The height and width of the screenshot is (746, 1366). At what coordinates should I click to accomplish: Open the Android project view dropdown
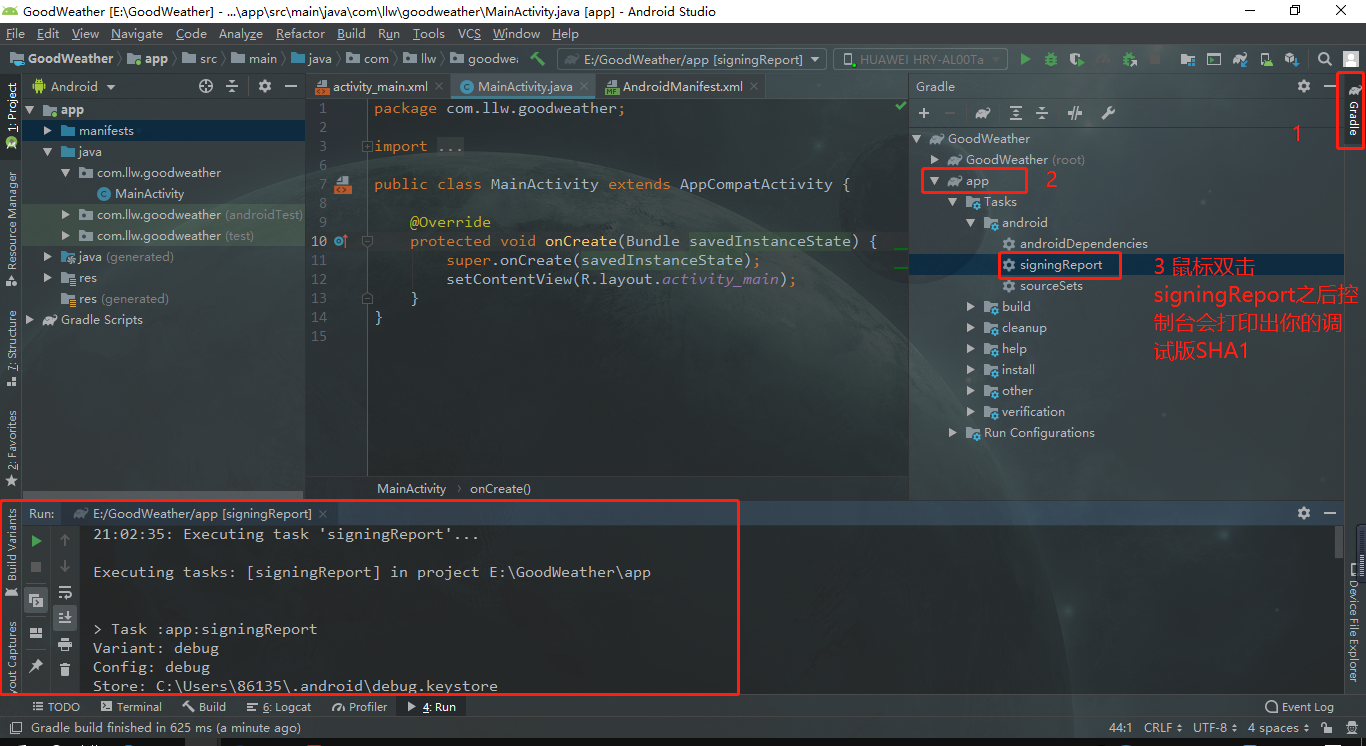[x=73, y=86]
